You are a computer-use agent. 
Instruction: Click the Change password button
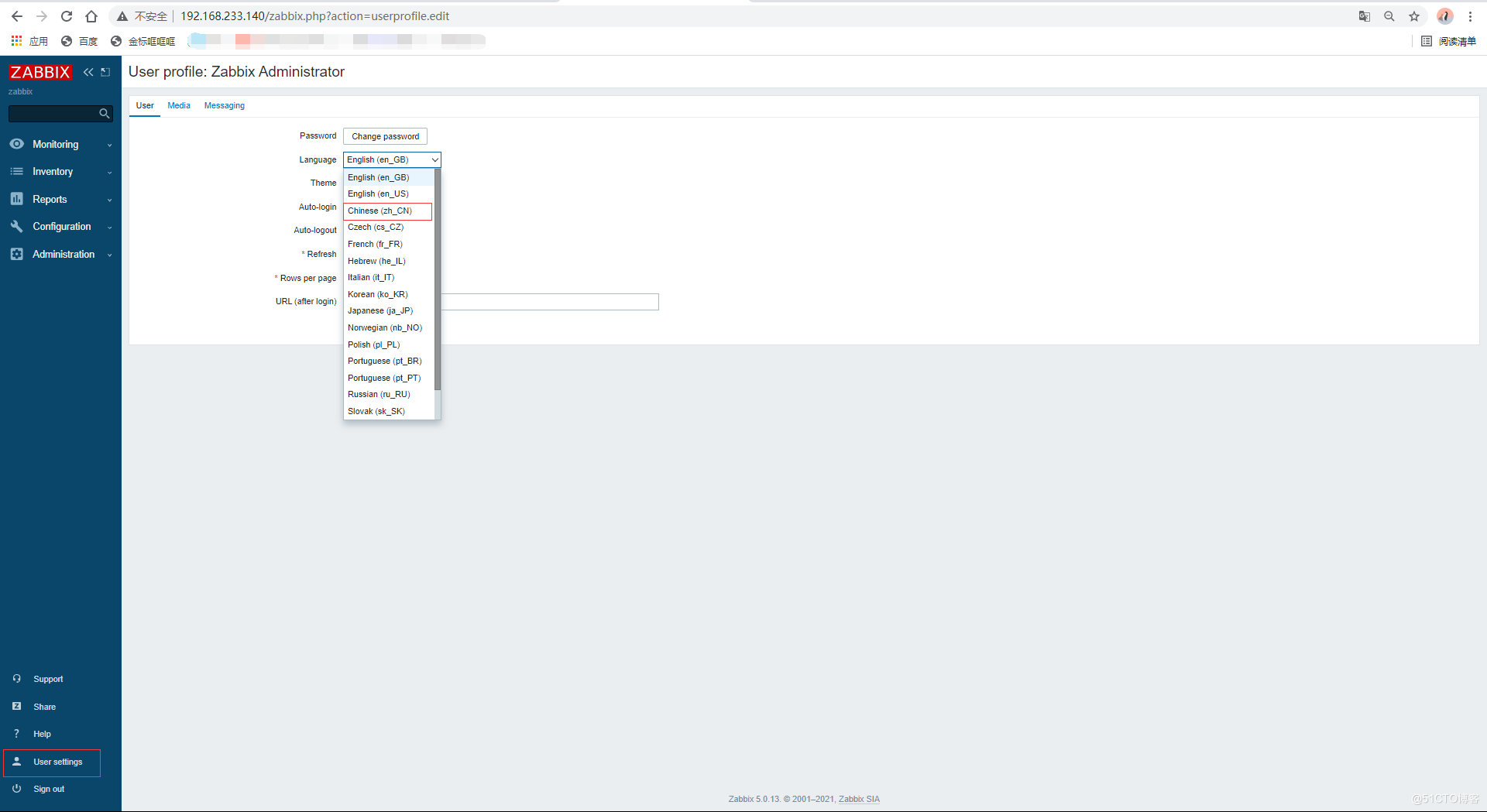pos(385,136)
